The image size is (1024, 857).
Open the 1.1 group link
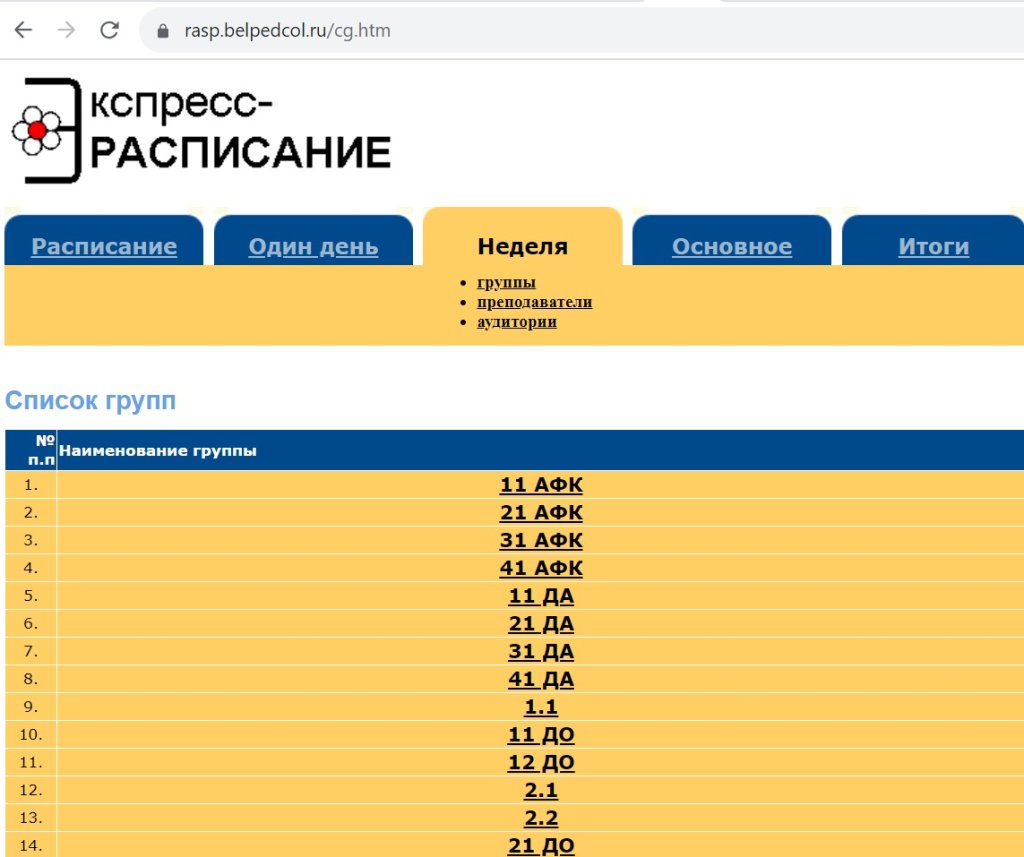click(x=541, y=708)
